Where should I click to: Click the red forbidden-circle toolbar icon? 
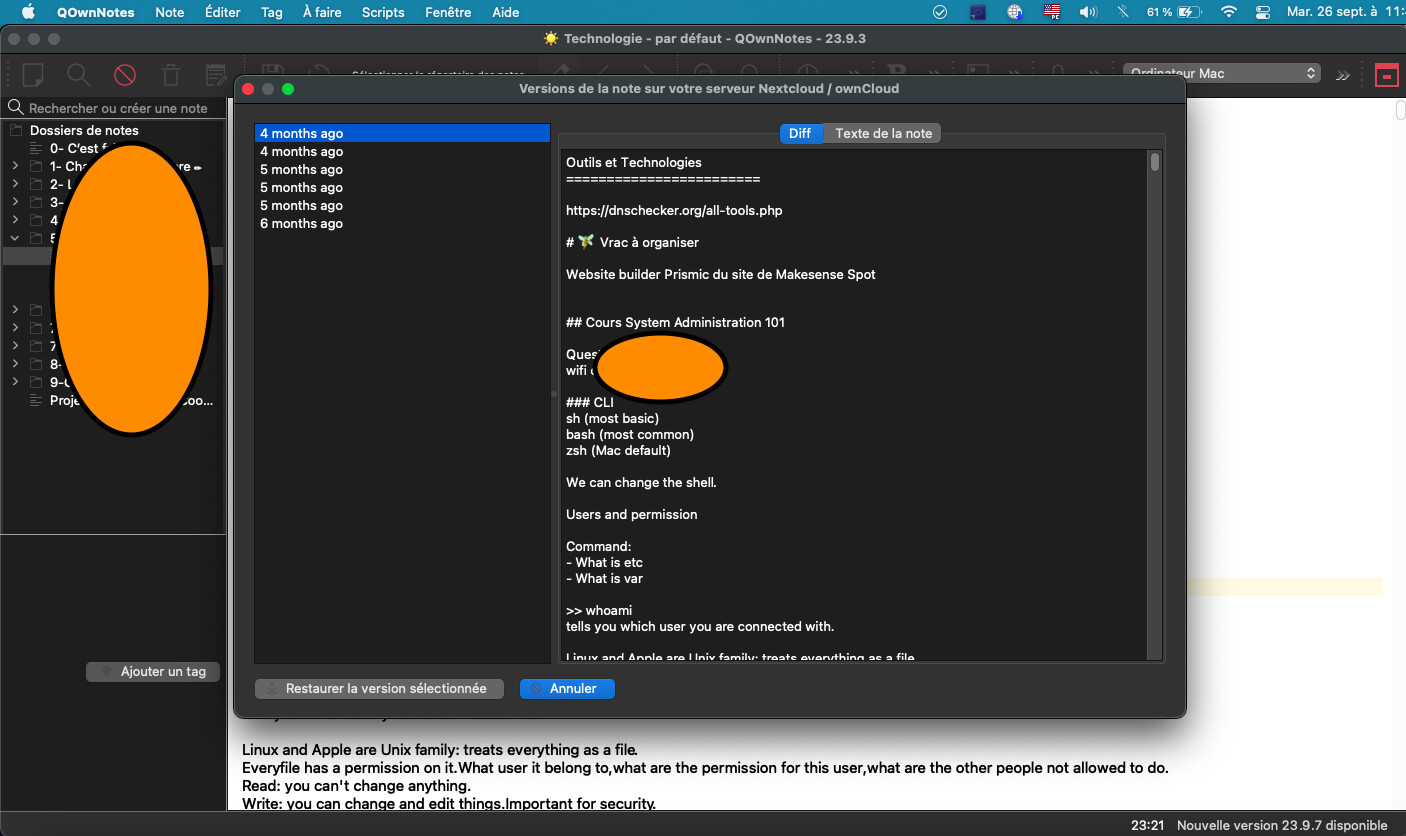pyautogui.click(x=124, y=74)
